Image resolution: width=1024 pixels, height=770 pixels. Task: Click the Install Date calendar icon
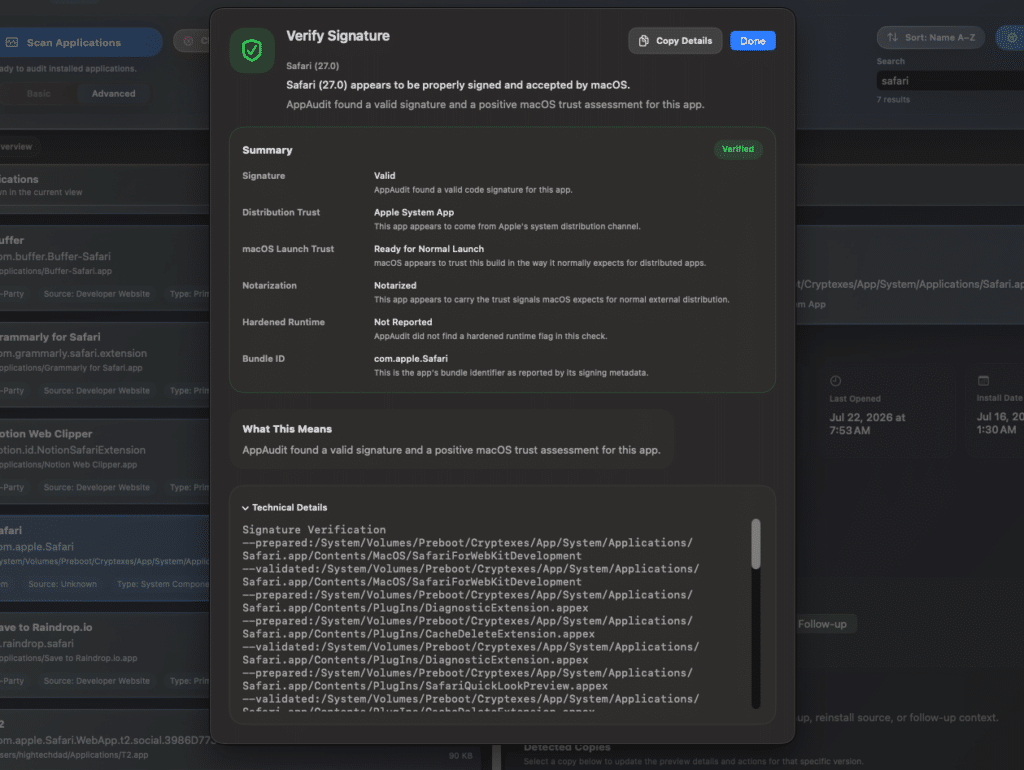pos(983,380)
